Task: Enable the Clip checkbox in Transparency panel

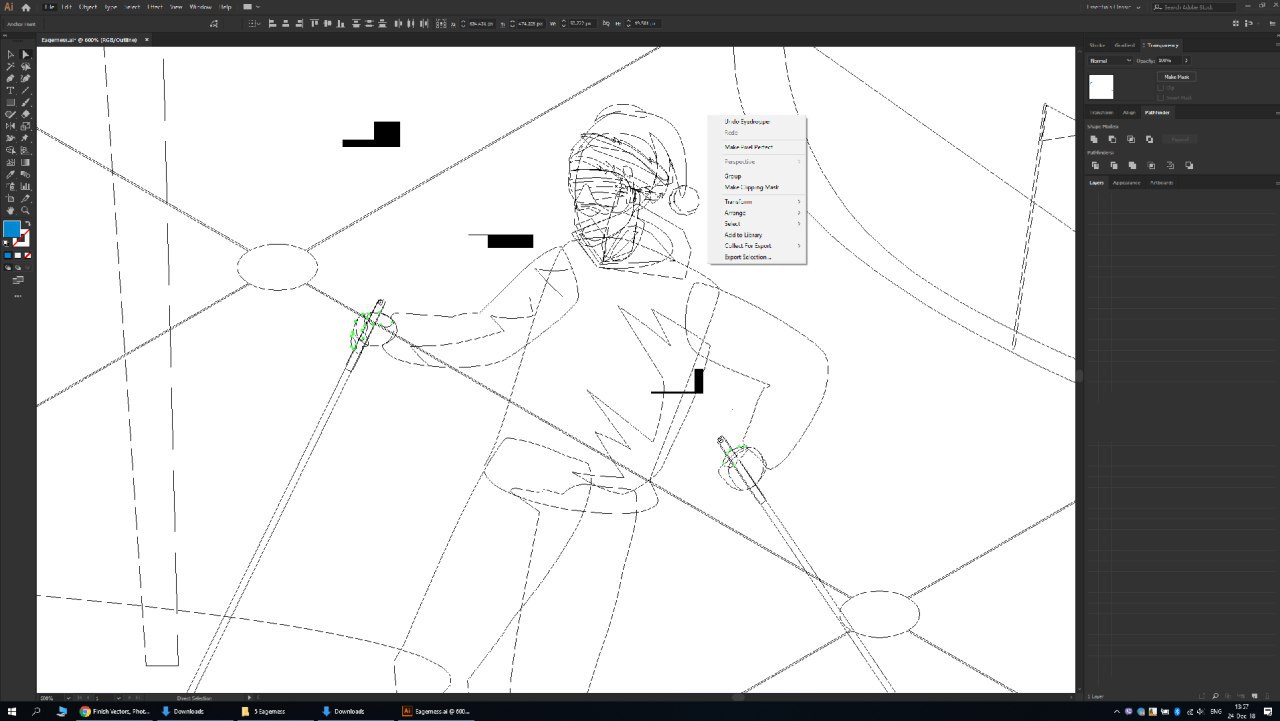Action: coord(1160,87)
